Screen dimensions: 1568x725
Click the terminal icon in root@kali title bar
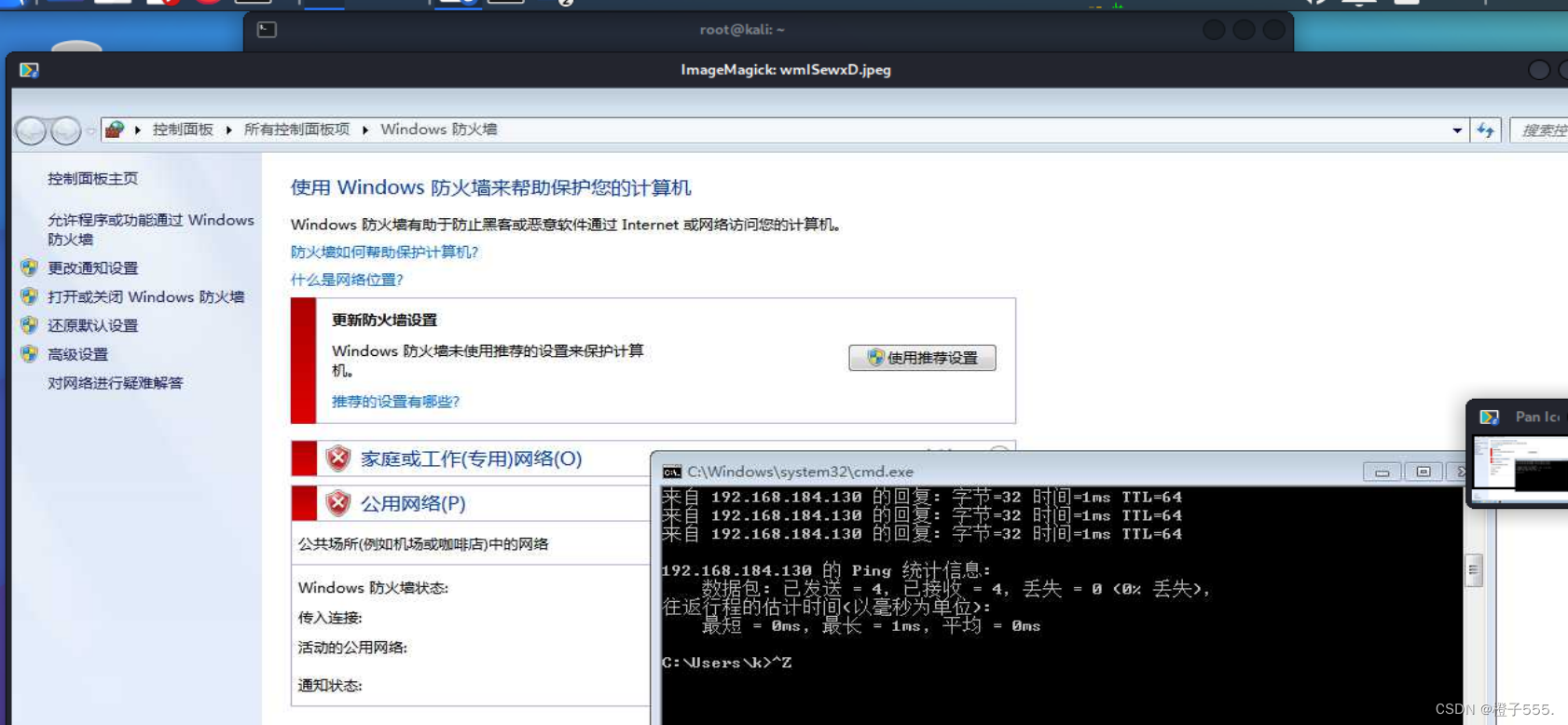pyautogui.click(x=267, y=30)
